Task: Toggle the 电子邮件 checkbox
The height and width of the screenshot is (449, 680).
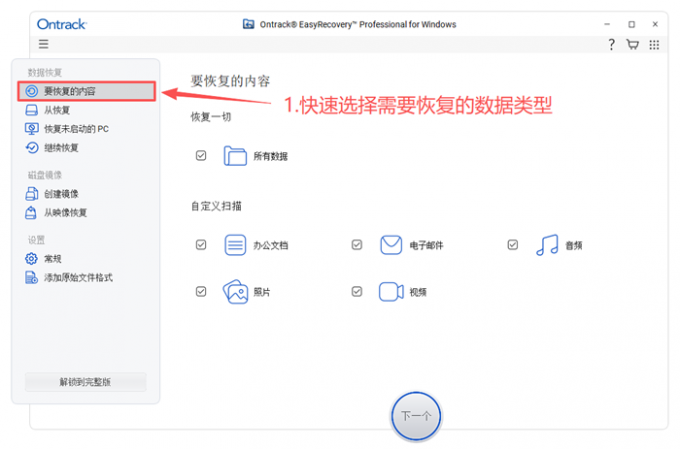Action: (357, 245)
